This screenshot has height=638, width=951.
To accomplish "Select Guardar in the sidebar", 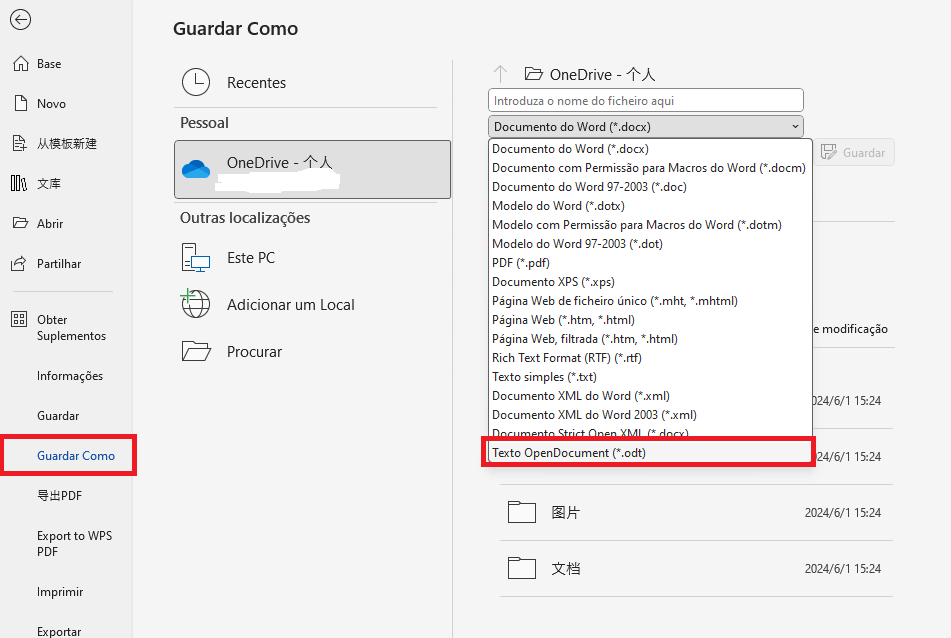I will coord(58,416).
